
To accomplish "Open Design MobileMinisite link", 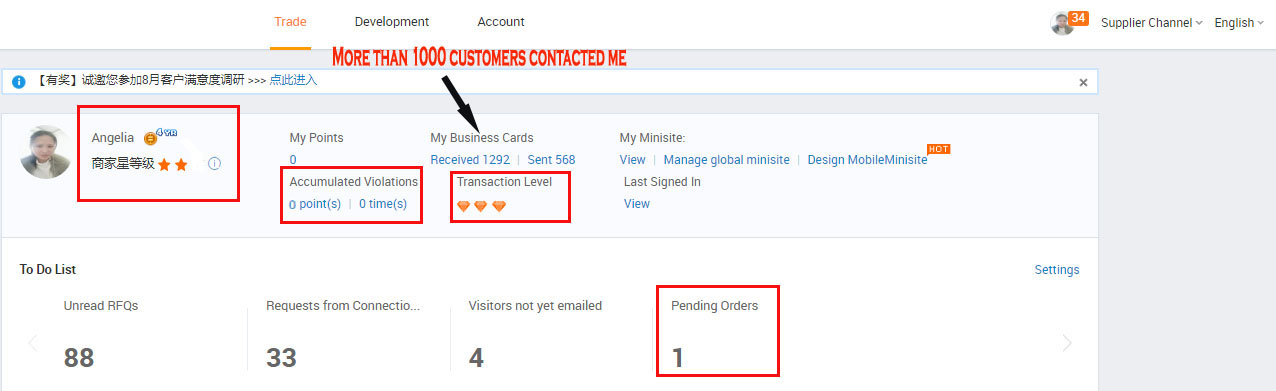I will (867, 160).
